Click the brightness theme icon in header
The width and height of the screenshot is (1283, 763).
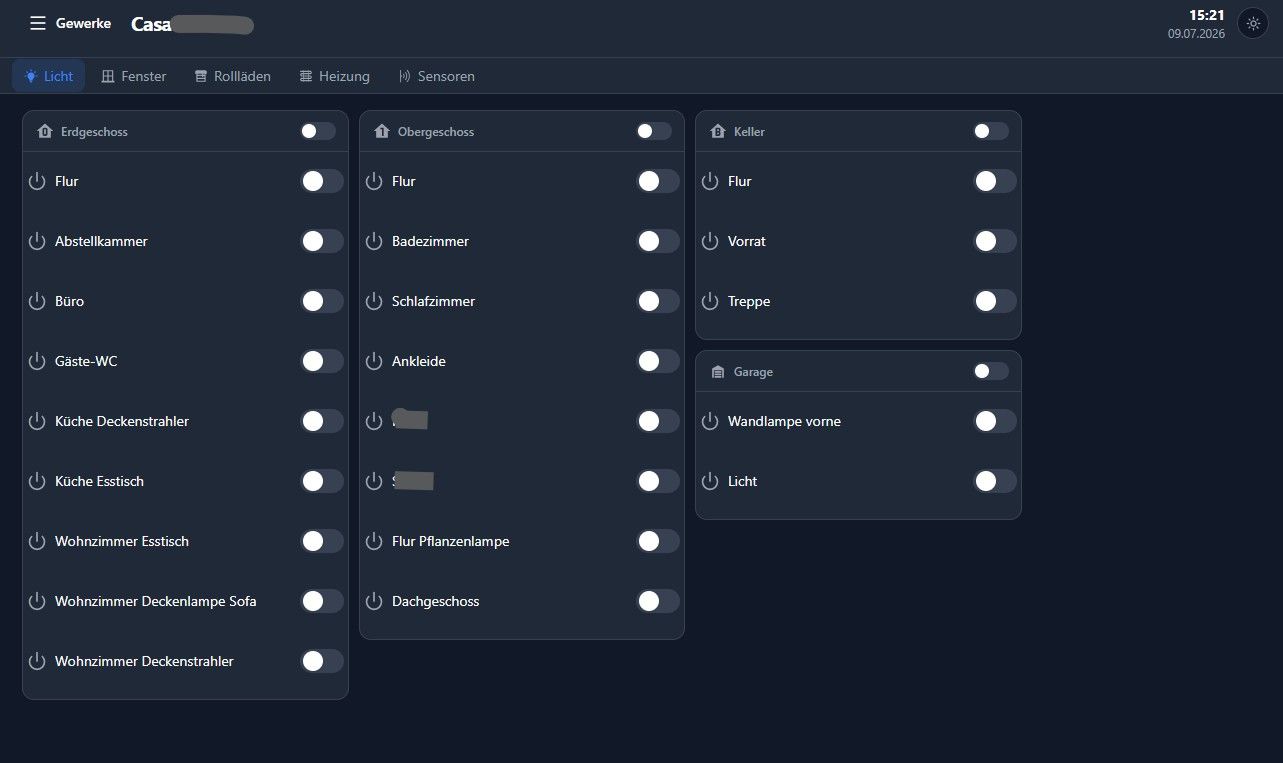(1253, 23)
